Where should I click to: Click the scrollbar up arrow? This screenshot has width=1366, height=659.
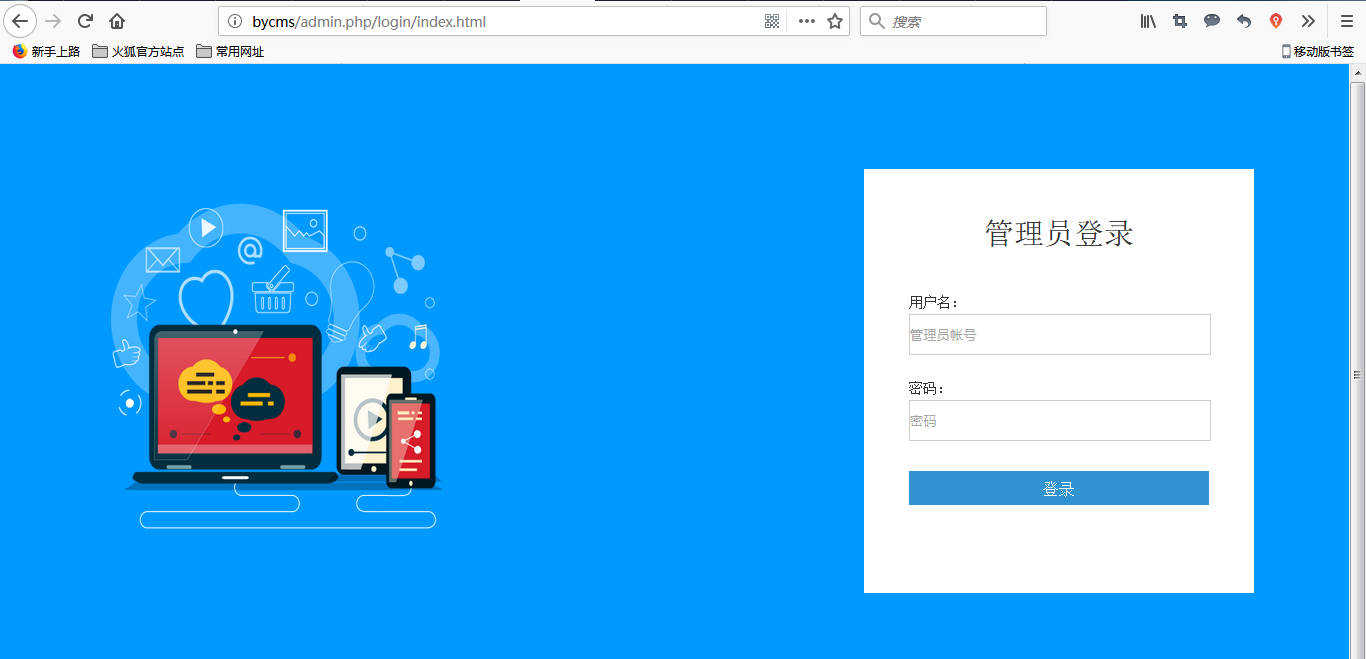[x=1358, y=73]
